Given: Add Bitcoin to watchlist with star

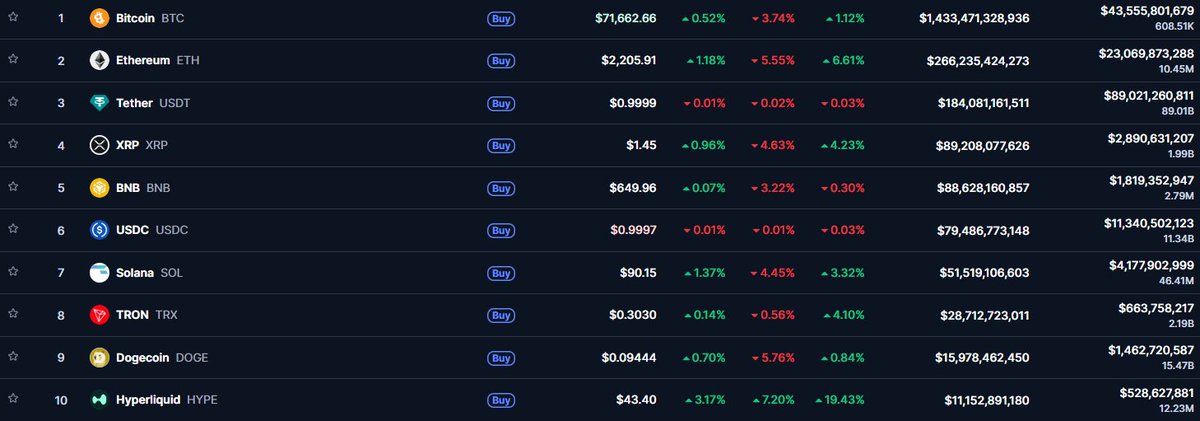Looking at the screenshot, I should (x=13, y=18).
